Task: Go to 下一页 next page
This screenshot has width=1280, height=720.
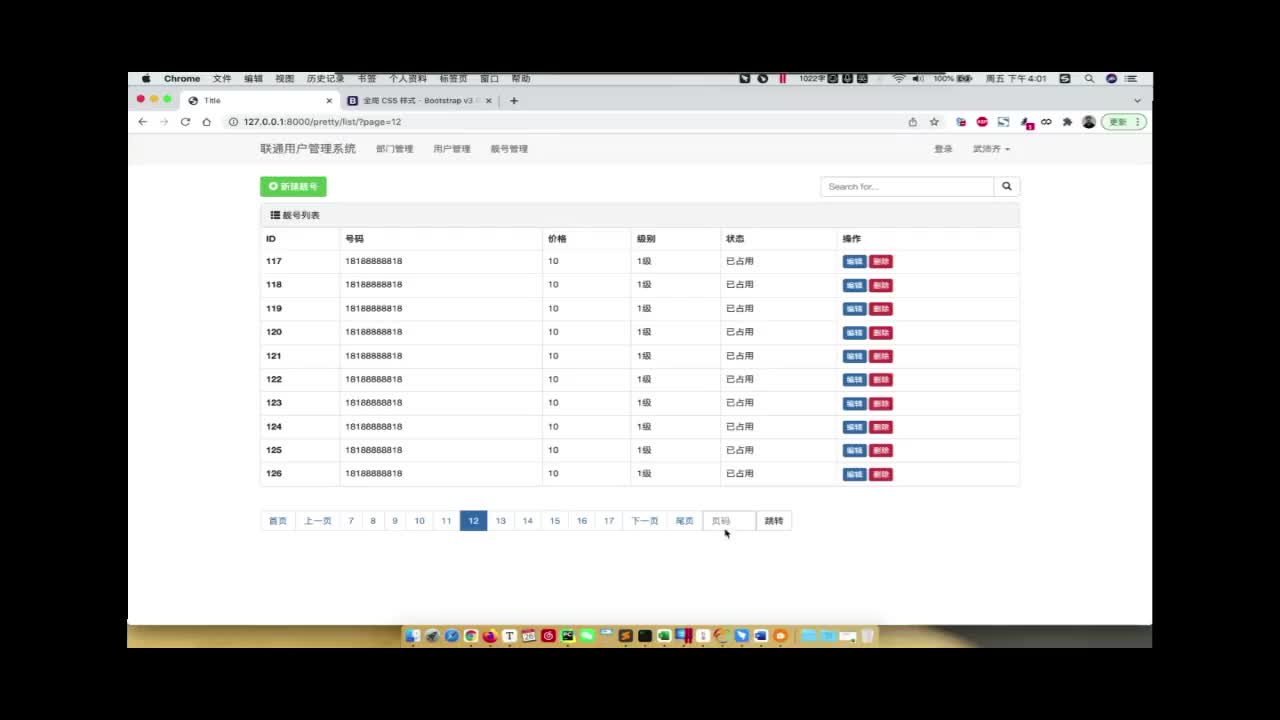Action: pyautogui.click(x=645, y=521)
